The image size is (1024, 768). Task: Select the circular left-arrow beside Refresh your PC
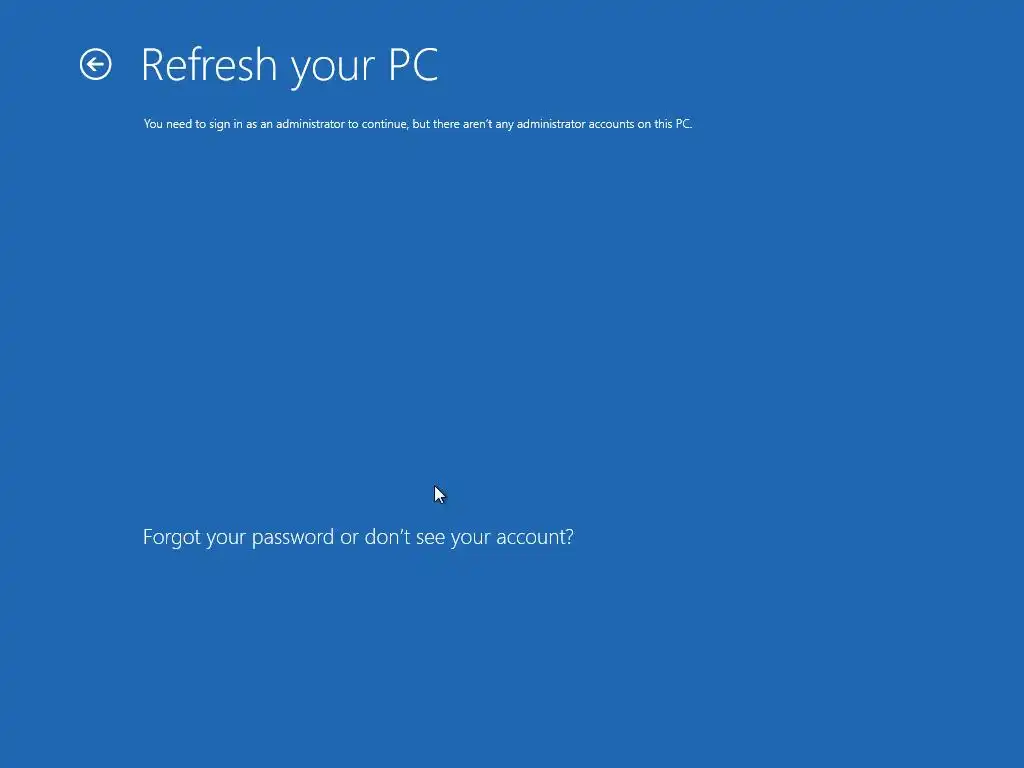pyautogui.click(x=95, y=65)
